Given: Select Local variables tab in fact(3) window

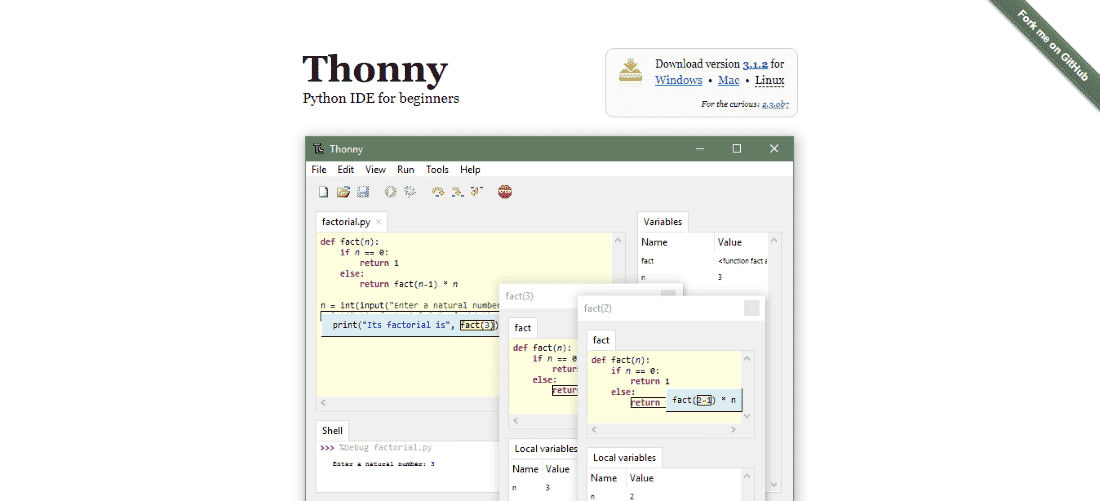Looking at the screenshot, I should tap(545, 448).
